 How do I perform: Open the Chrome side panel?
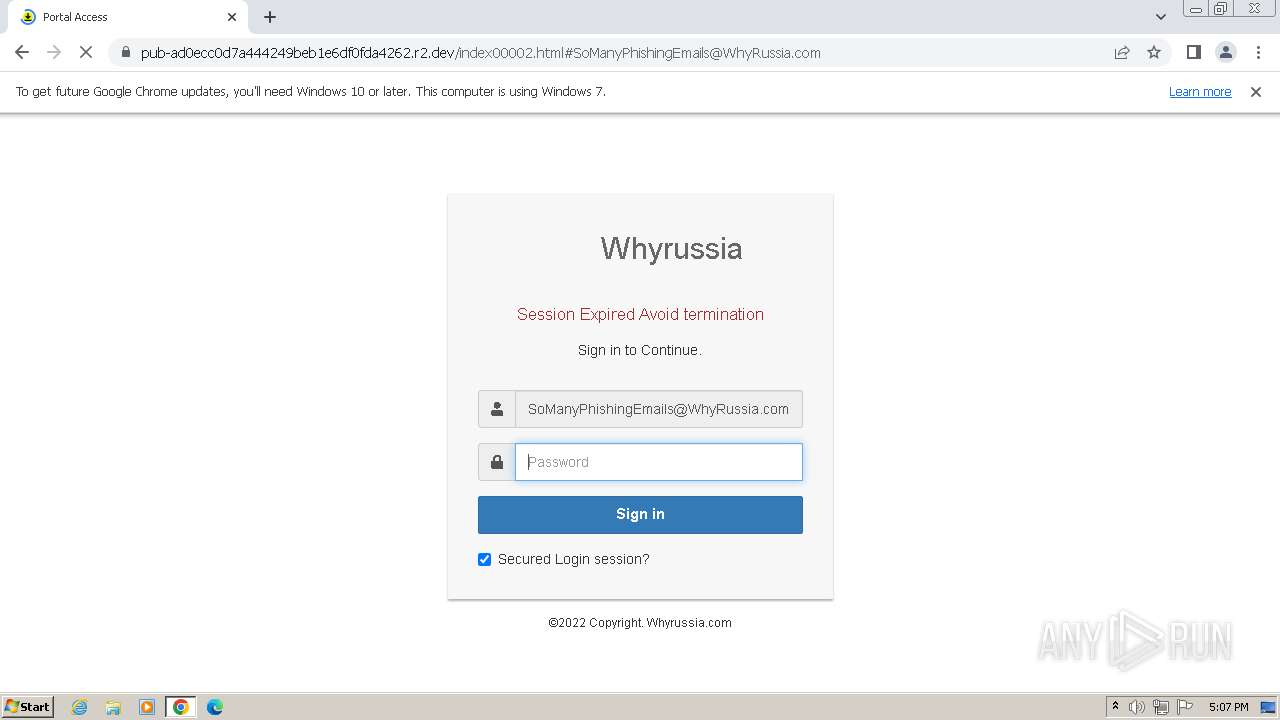tap(1194, 53)
